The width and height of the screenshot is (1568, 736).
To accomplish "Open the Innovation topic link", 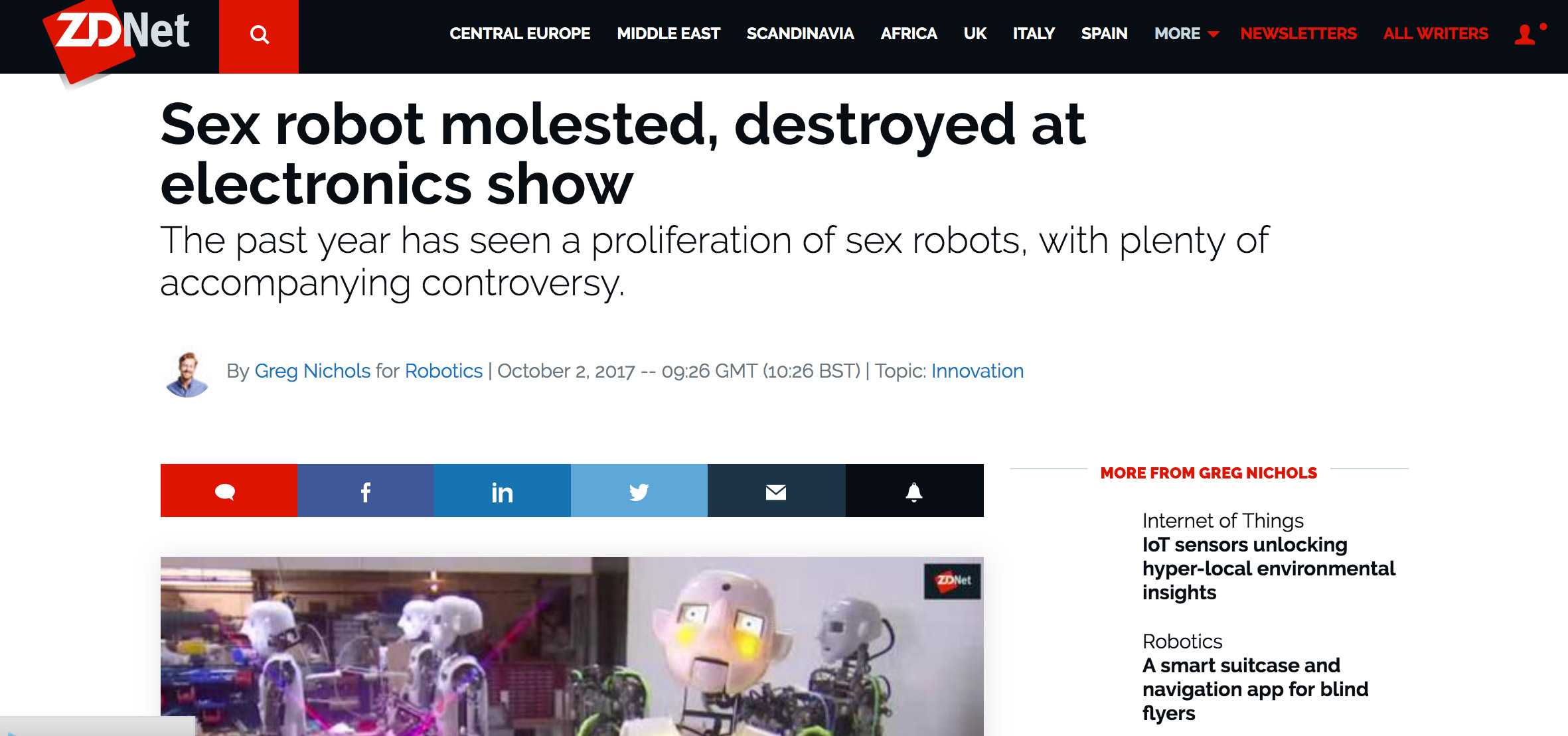I will pyautogui.click(x=977, y=370).
